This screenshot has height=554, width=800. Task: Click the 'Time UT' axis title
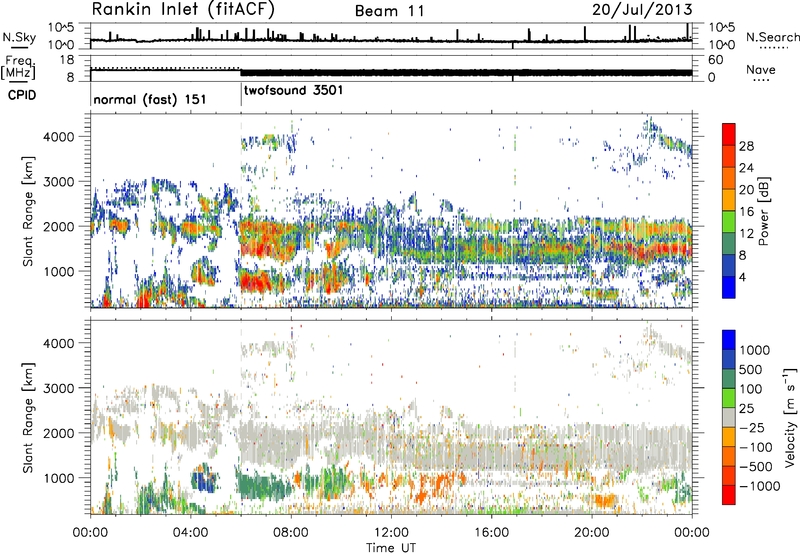coord(391,547)
